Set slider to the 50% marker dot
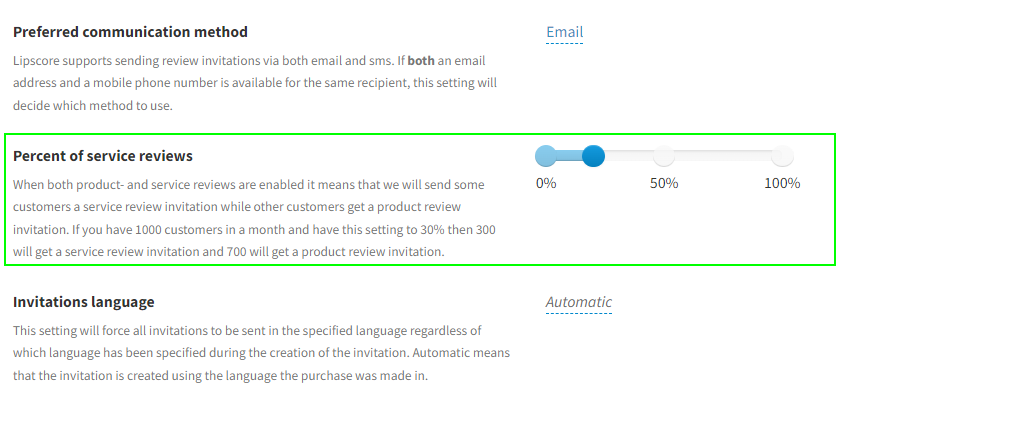Screen dimensions: 1020x422 664,156
